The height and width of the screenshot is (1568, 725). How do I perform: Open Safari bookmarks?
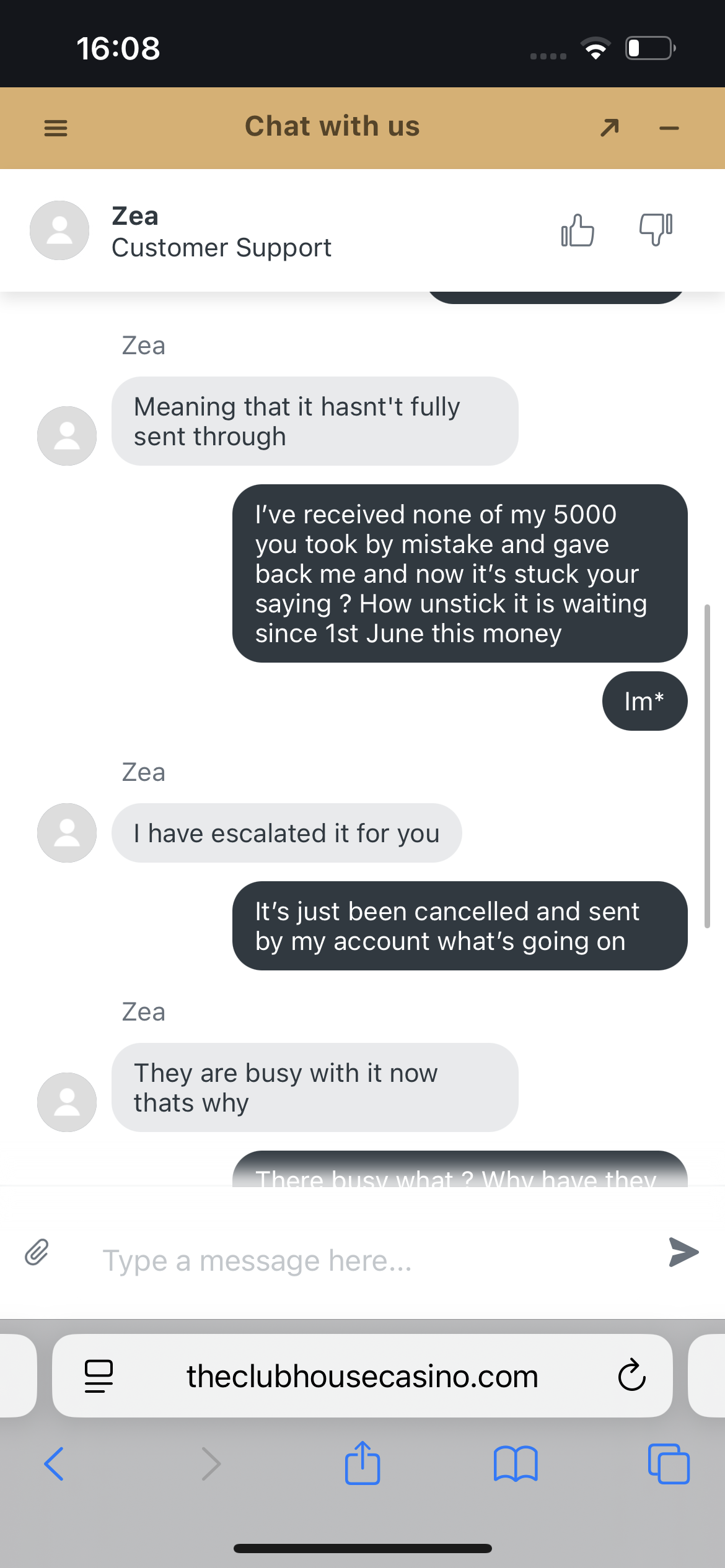(516, 1464)
